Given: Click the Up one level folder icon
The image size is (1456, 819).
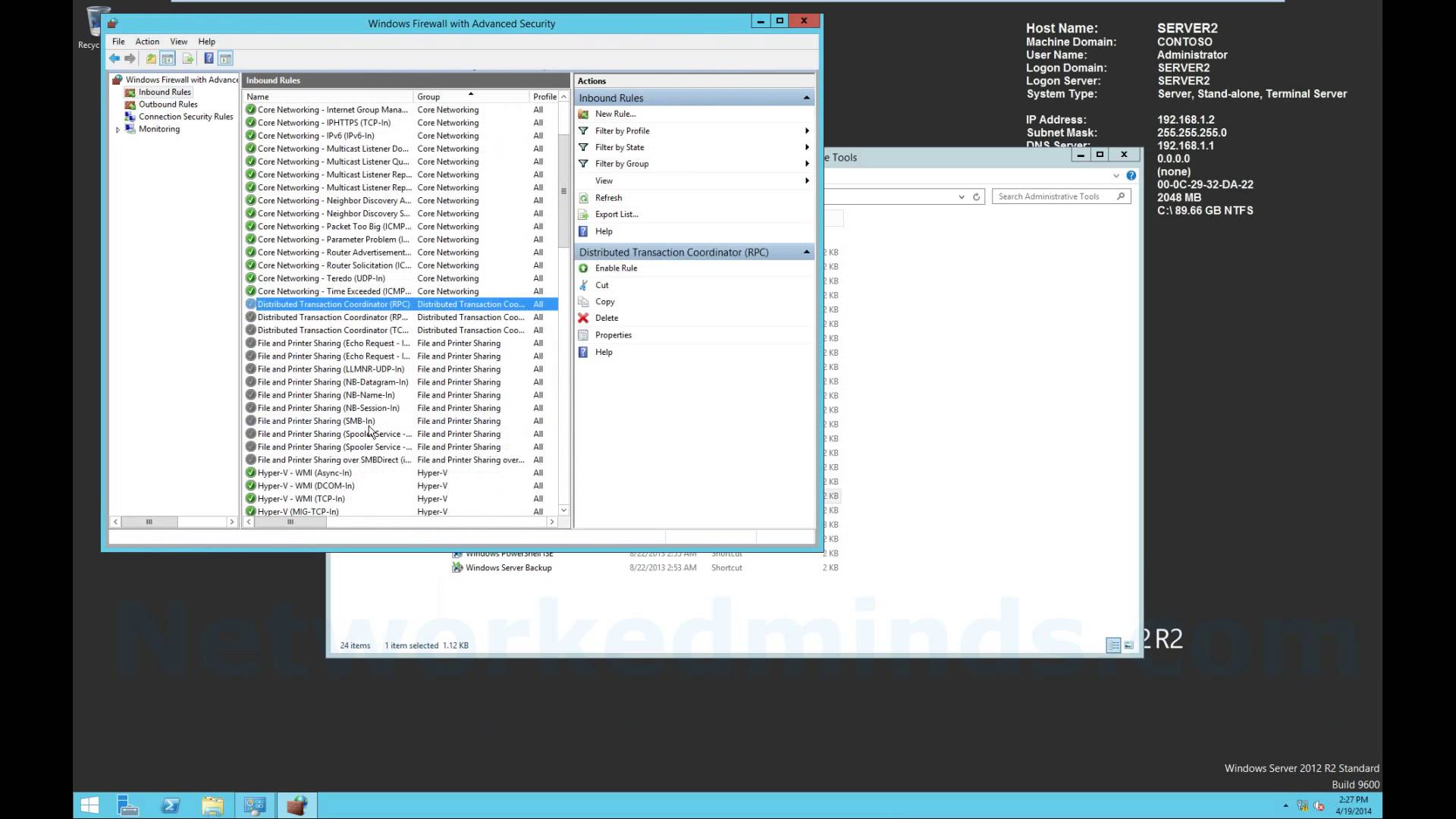Looking at the screenshot, I should pos(151,59).
